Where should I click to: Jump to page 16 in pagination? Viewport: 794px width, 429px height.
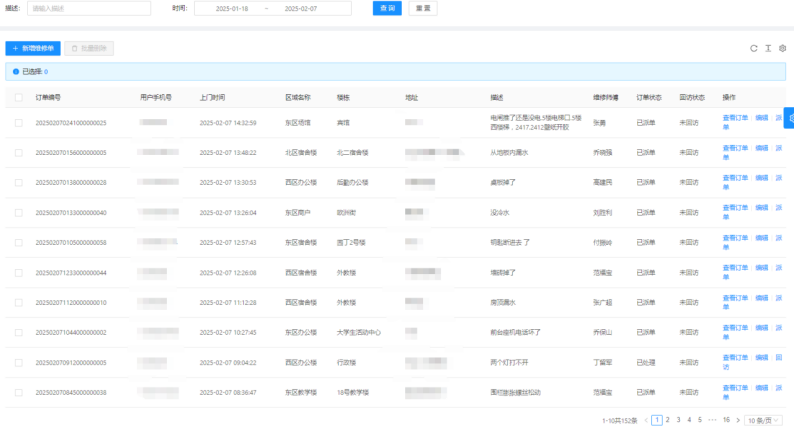click(x=725, y=420)
